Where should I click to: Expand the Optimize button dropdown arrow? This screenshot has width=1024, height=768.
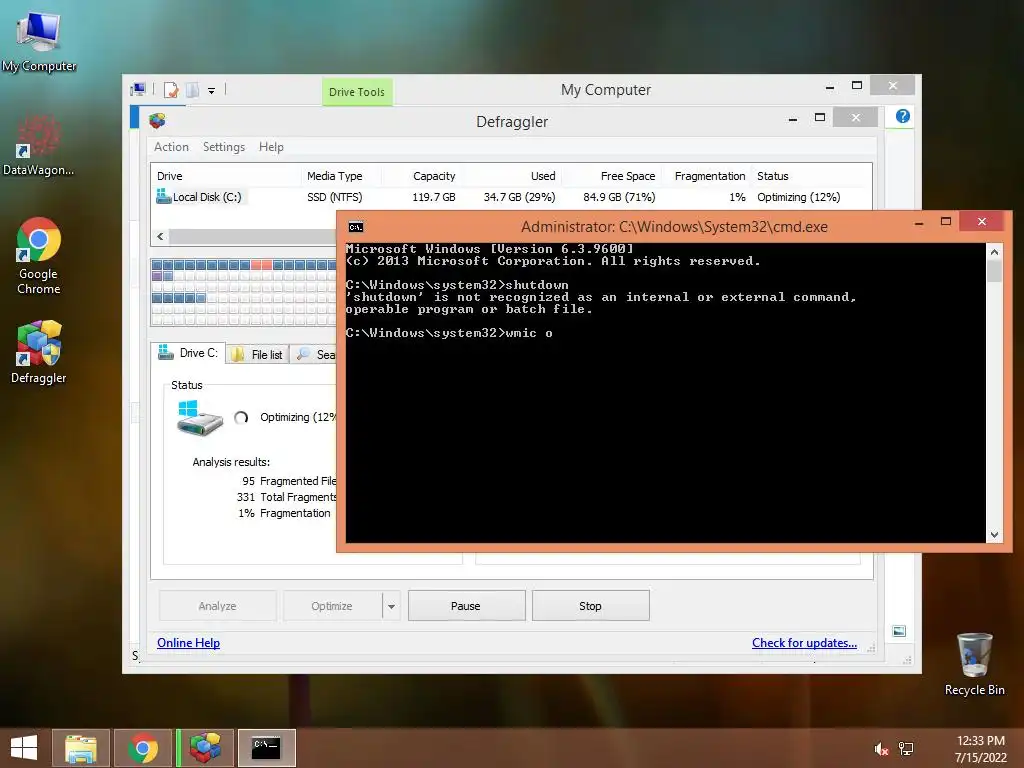click(x=391, y=605)
